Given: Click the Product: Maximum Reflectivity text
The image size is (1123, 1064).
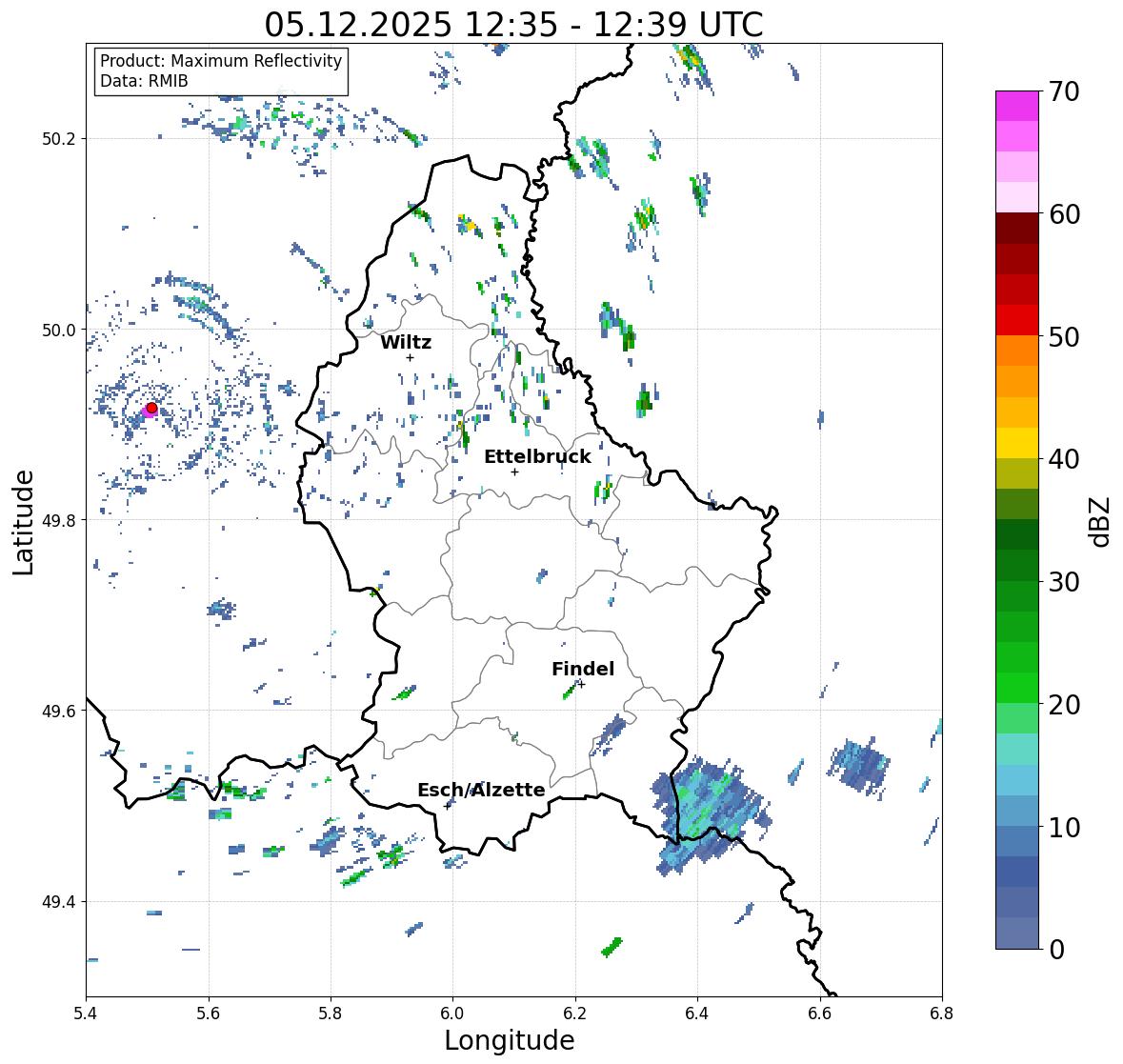Looking at the screenshot, I should coord(221,61).
